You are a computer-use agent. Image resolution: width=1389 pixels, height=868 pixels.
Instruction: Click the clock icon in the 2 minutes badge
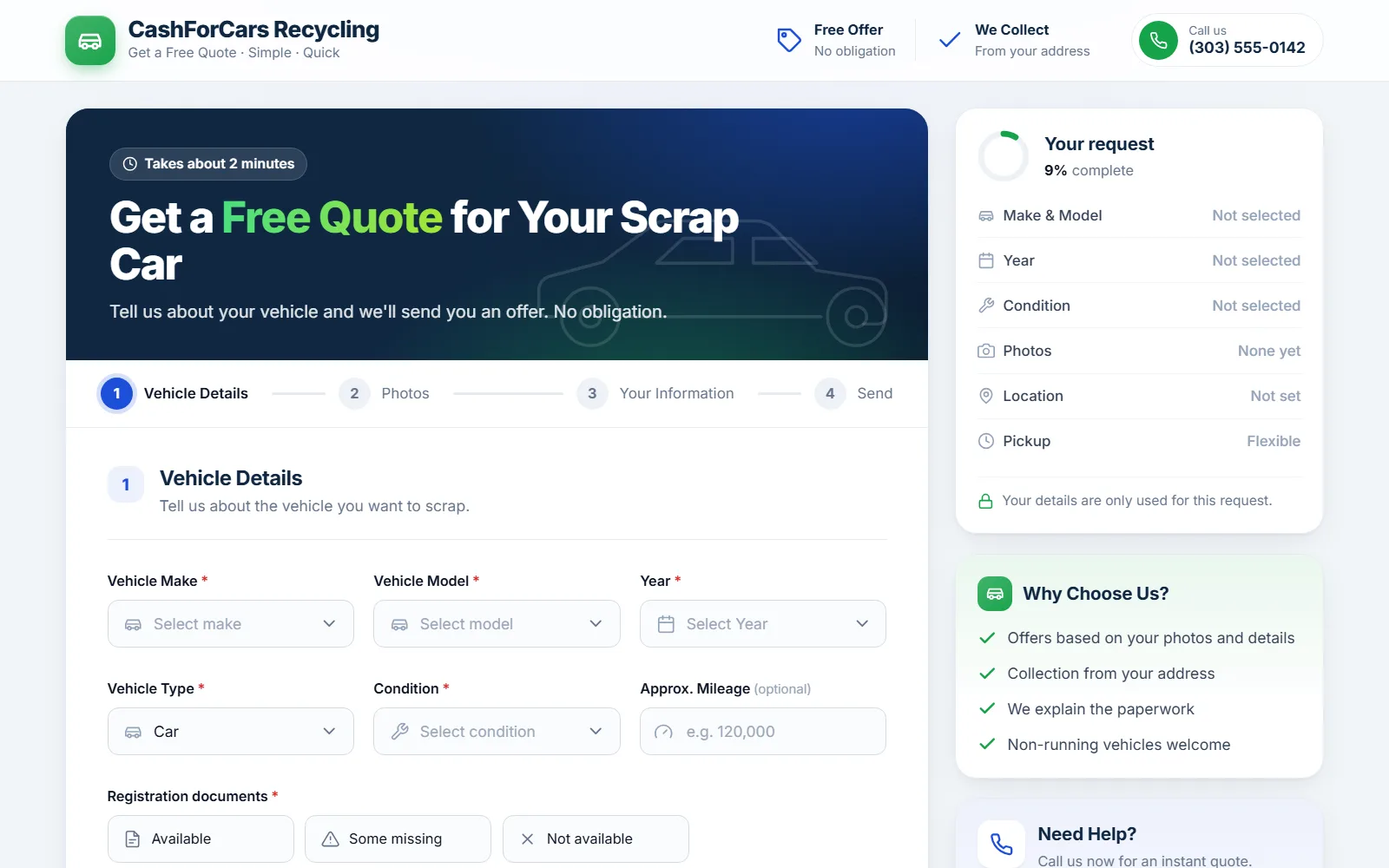(130, 164)
